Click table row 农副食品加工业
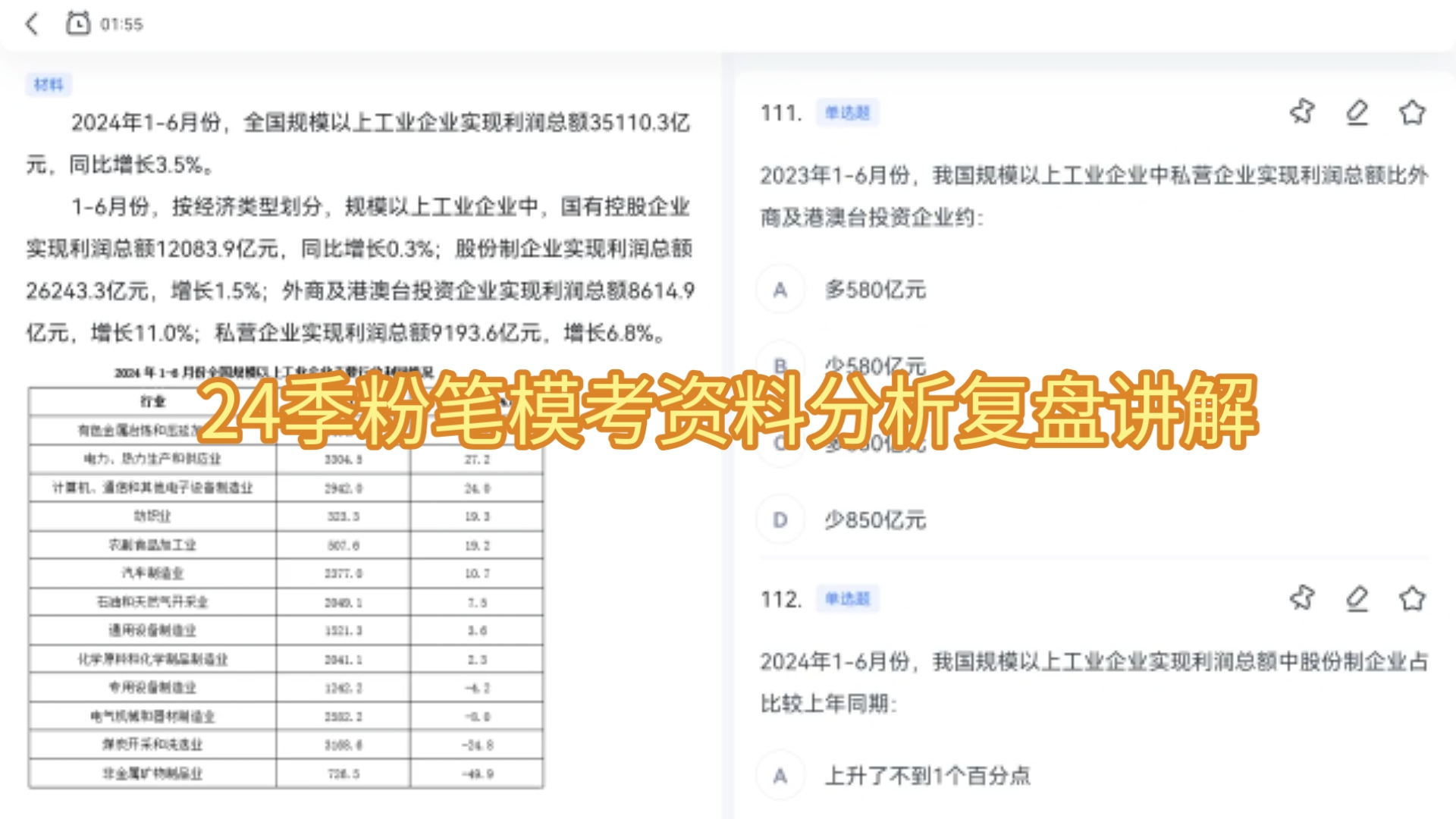 286,545
